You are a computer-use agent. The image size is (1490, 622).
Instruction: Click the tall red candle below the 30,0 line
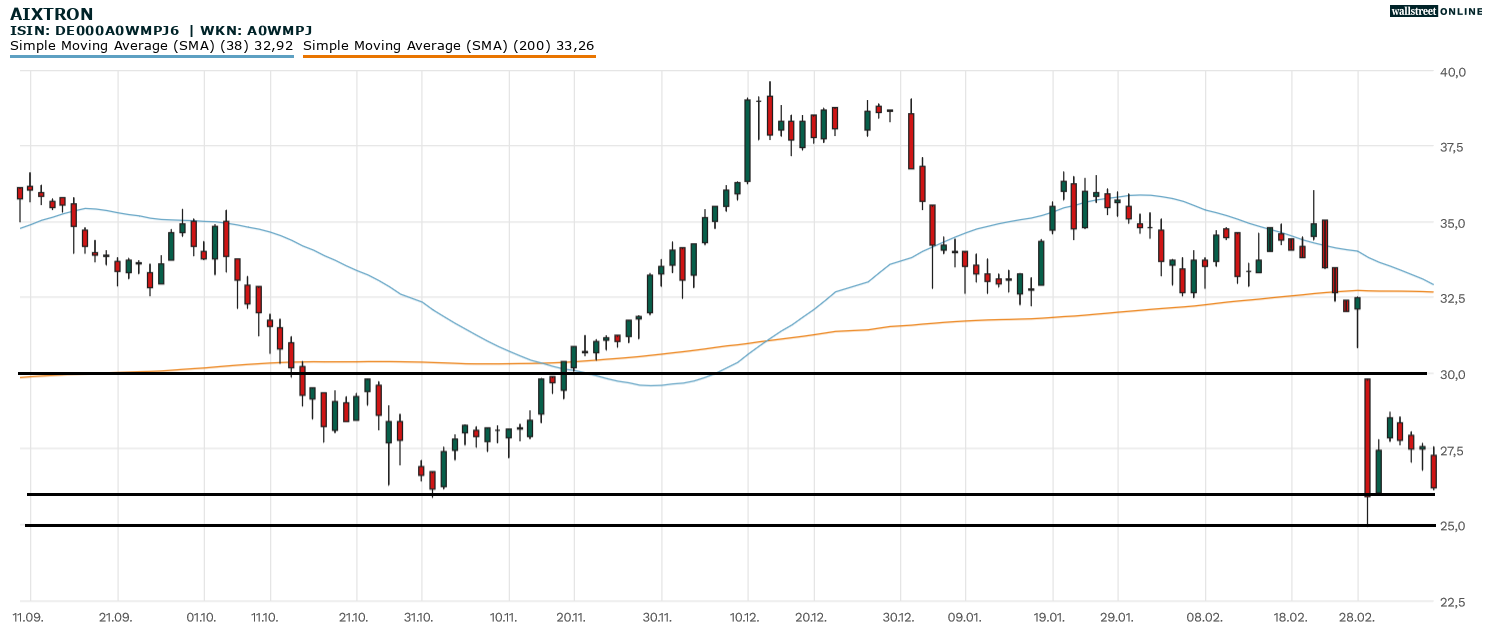pos(1367,437)
